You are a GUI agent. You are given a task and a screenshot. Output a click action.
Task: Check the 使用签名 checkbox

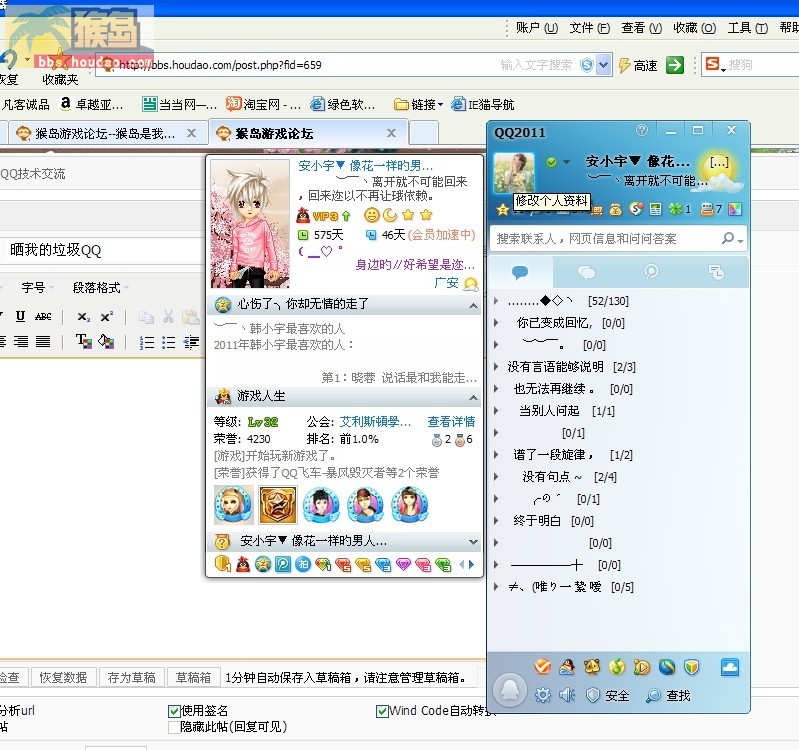[174, 711]
